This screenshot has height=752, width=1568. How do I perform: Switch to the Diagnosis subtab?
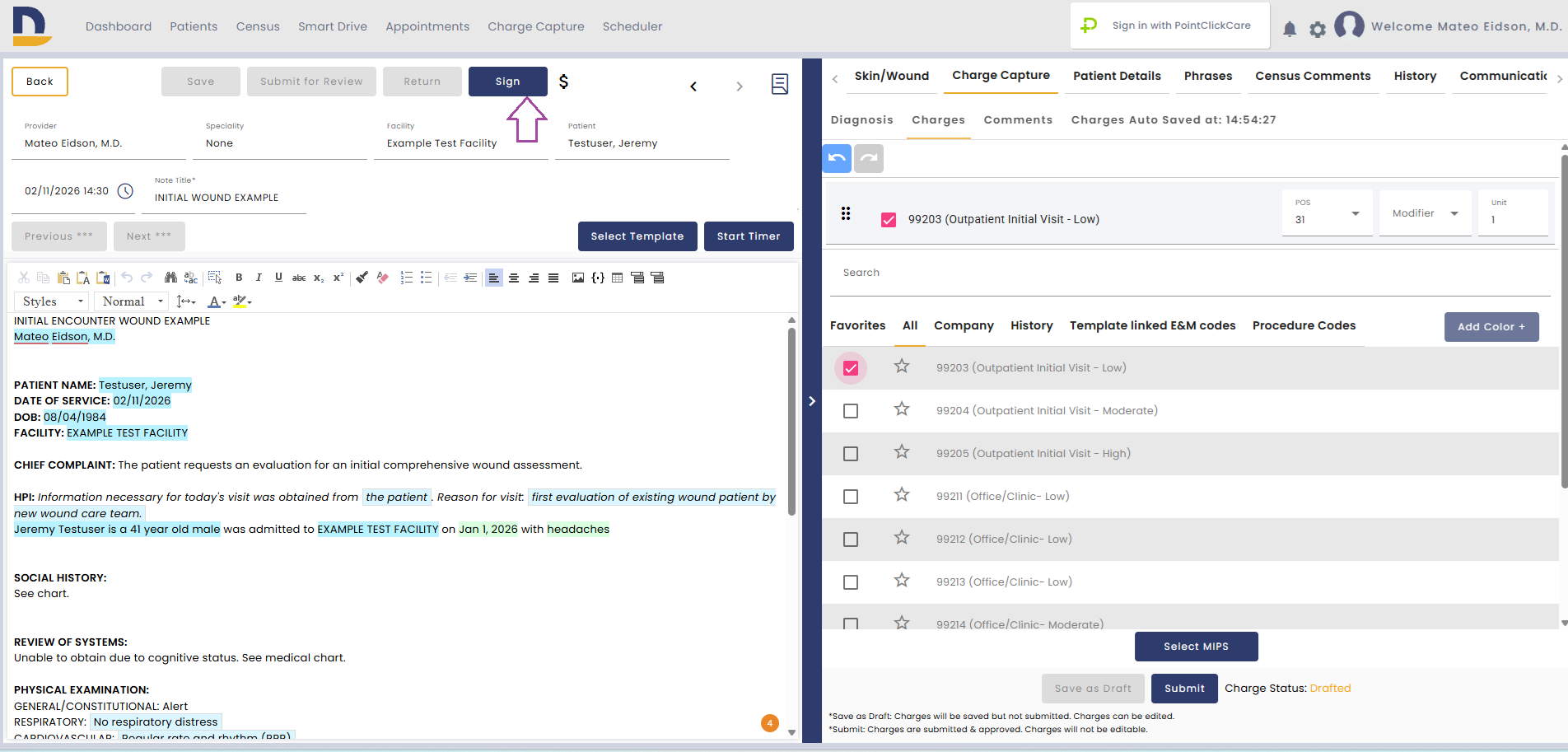click(x=862, y=120)
